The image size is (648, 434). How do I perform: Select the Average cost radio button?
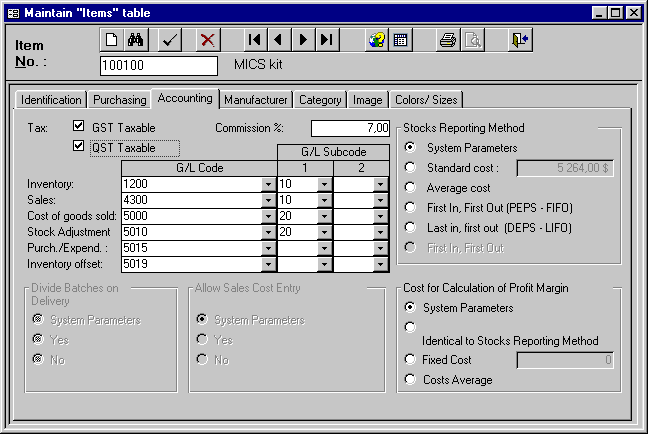(410, 187)
